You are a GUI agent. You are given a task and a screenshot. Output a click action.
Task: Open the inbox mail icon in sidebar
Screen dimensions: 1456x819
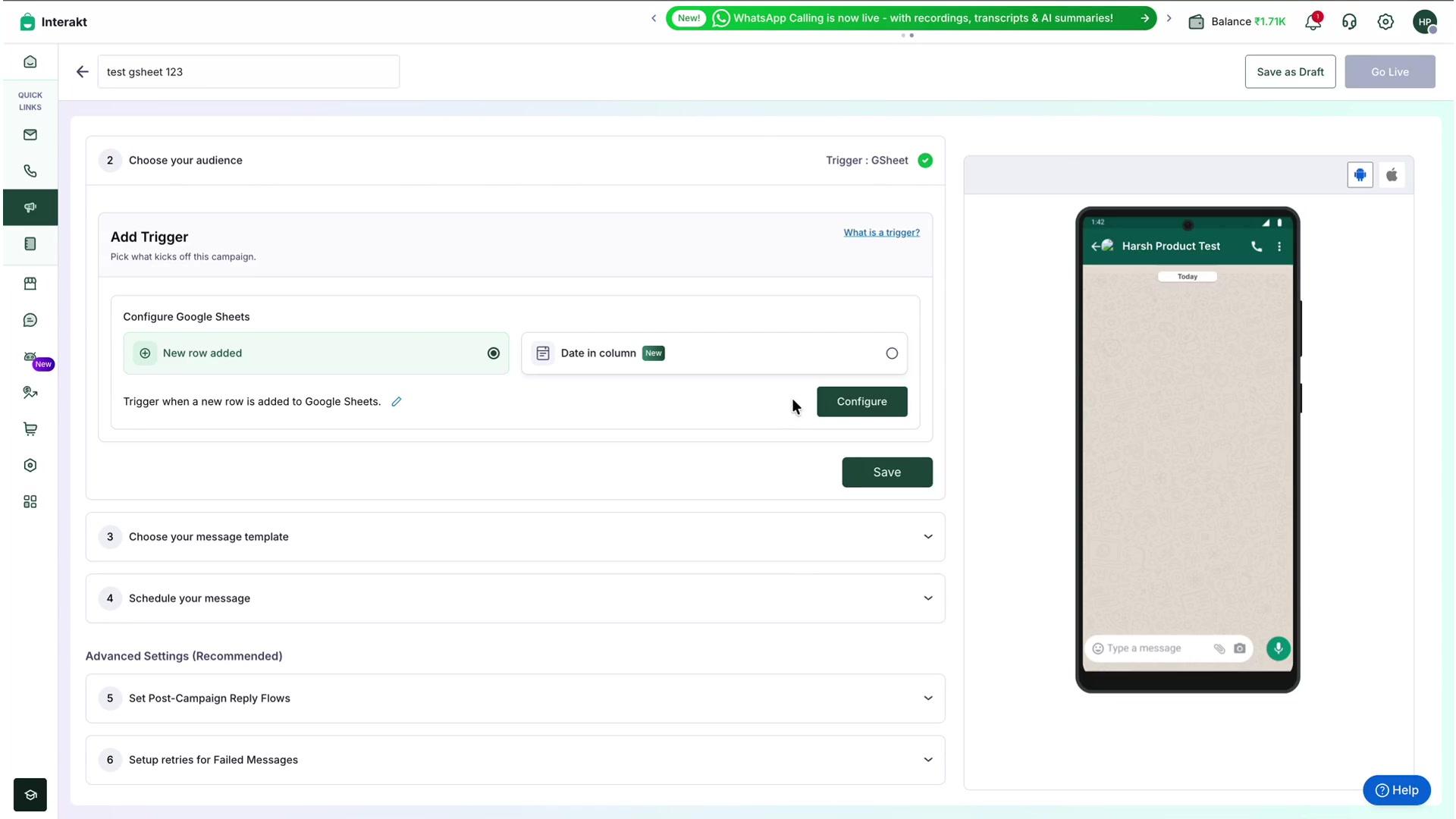pyautogui.click(x=30, y=135)
